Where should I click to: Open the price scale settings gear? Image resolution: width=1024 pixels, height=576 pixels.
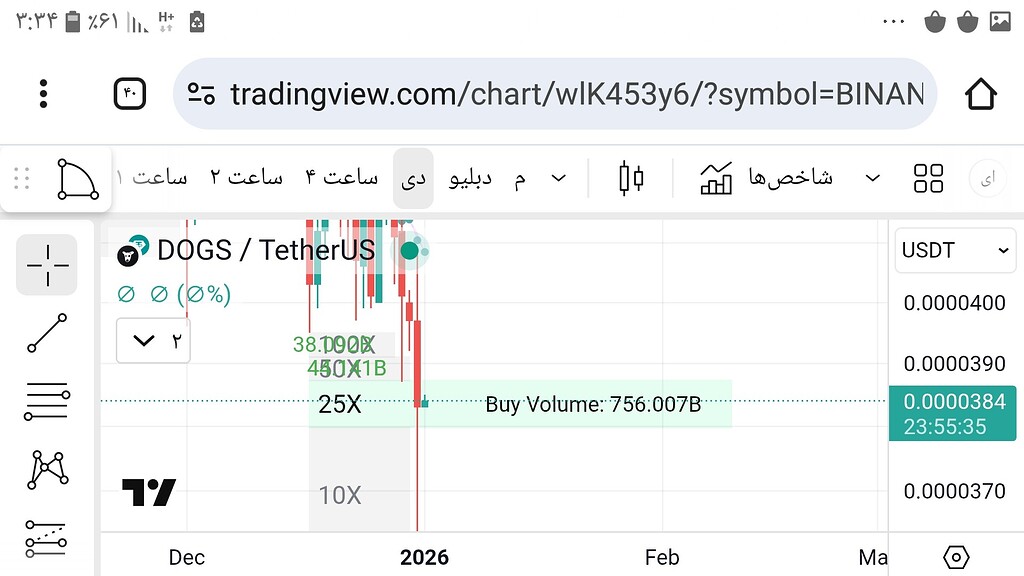(955, 557)
